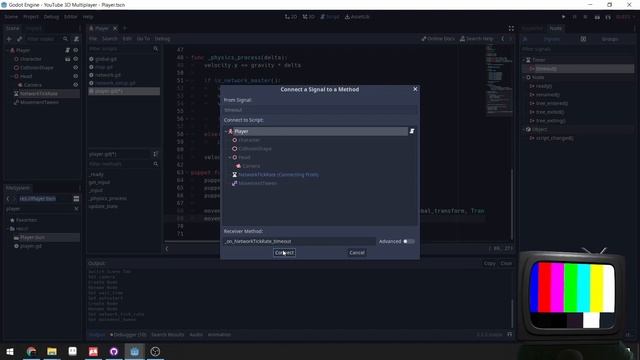Toggle FileSystem split mode icon
The width and height of the screenshot is (640, 360).
click(76, 198)
